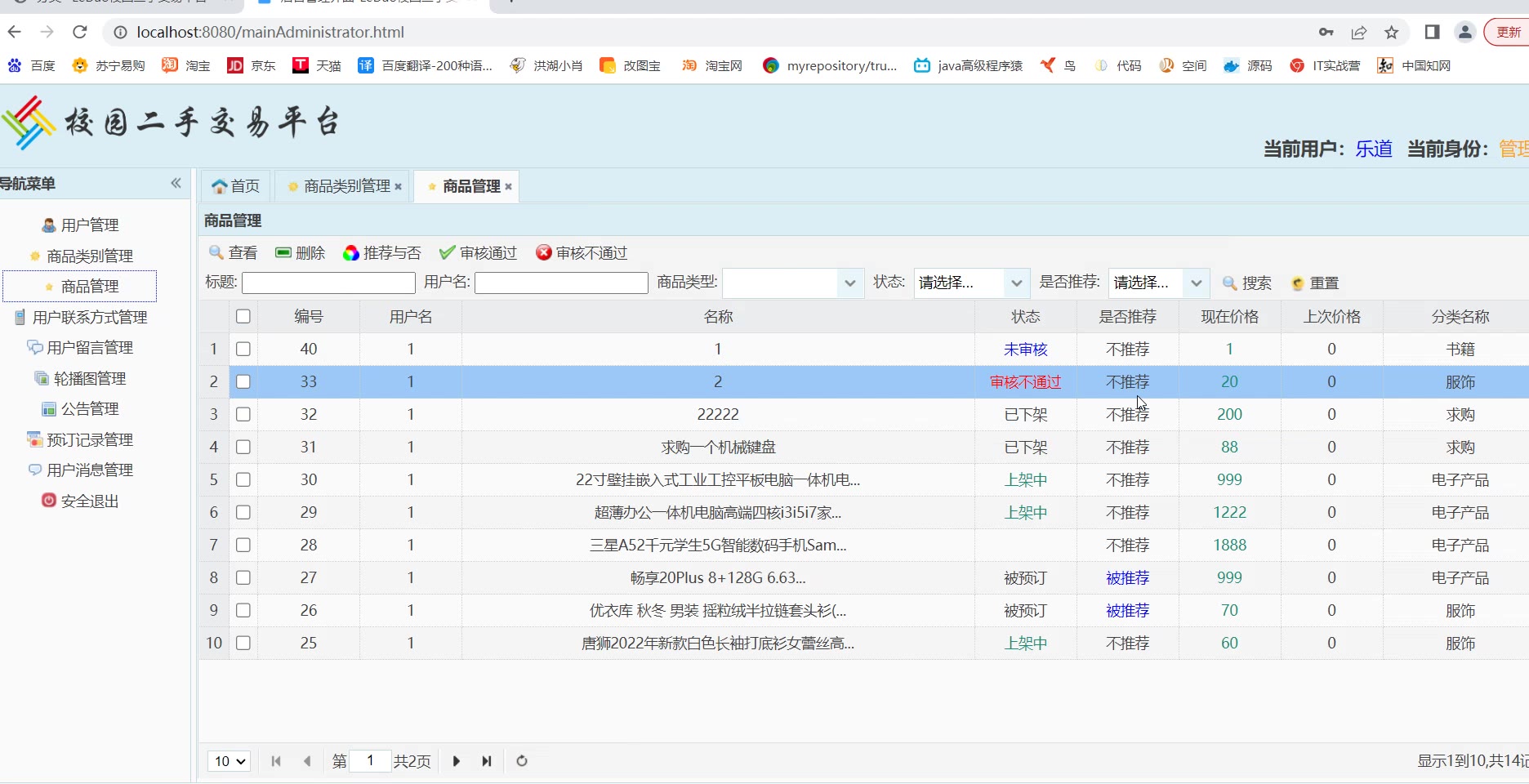Jump to last page of results
1529x784 pixels.
click(x=487, y=761)
